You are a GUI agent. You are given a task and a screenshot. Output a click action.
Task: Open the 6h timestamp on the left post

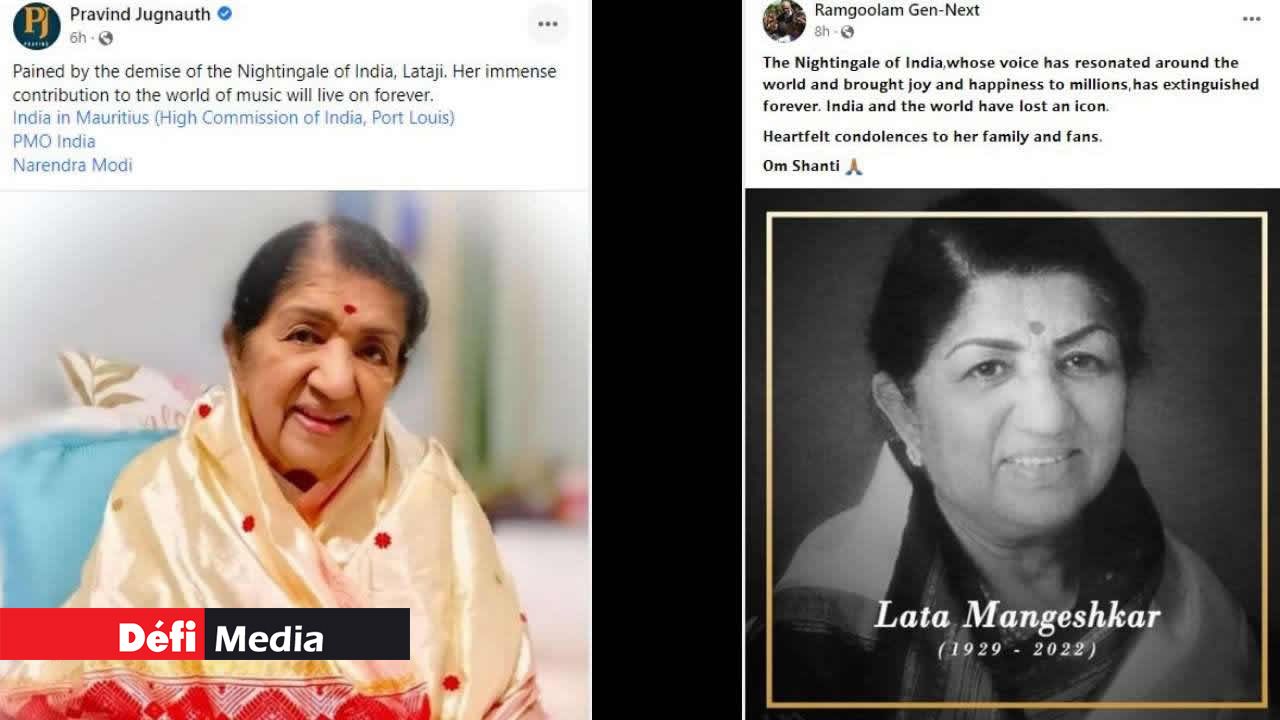(x=78, y=38)
